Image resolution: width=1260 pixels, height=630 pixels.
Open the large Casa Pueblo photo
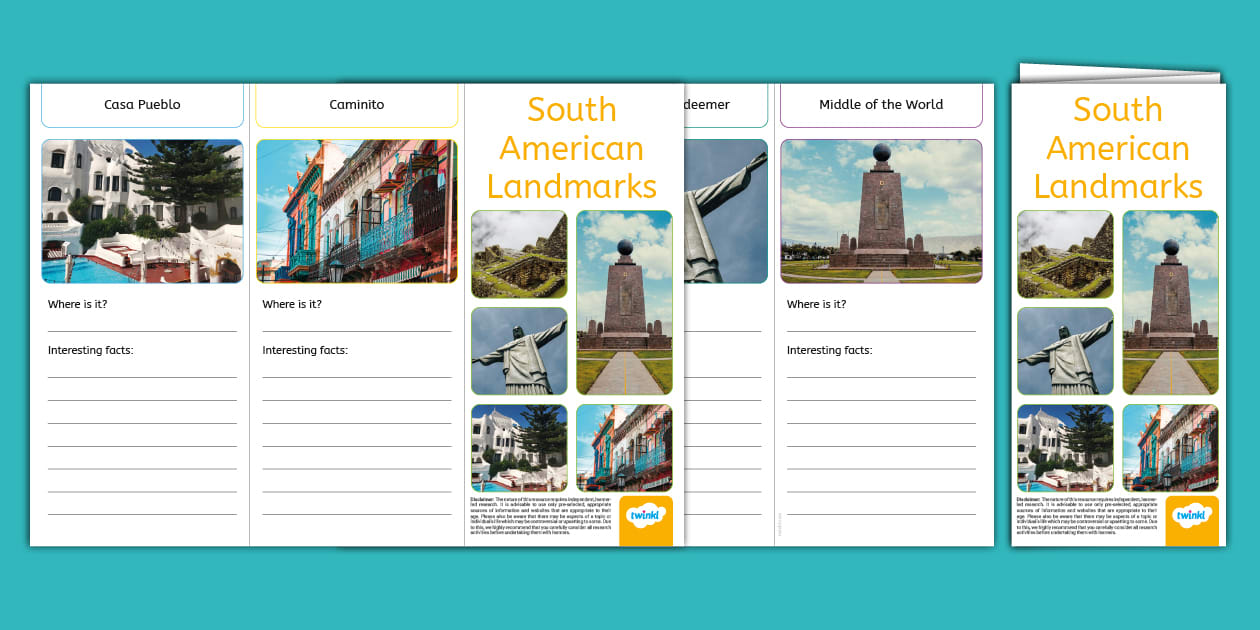(141, 211)
